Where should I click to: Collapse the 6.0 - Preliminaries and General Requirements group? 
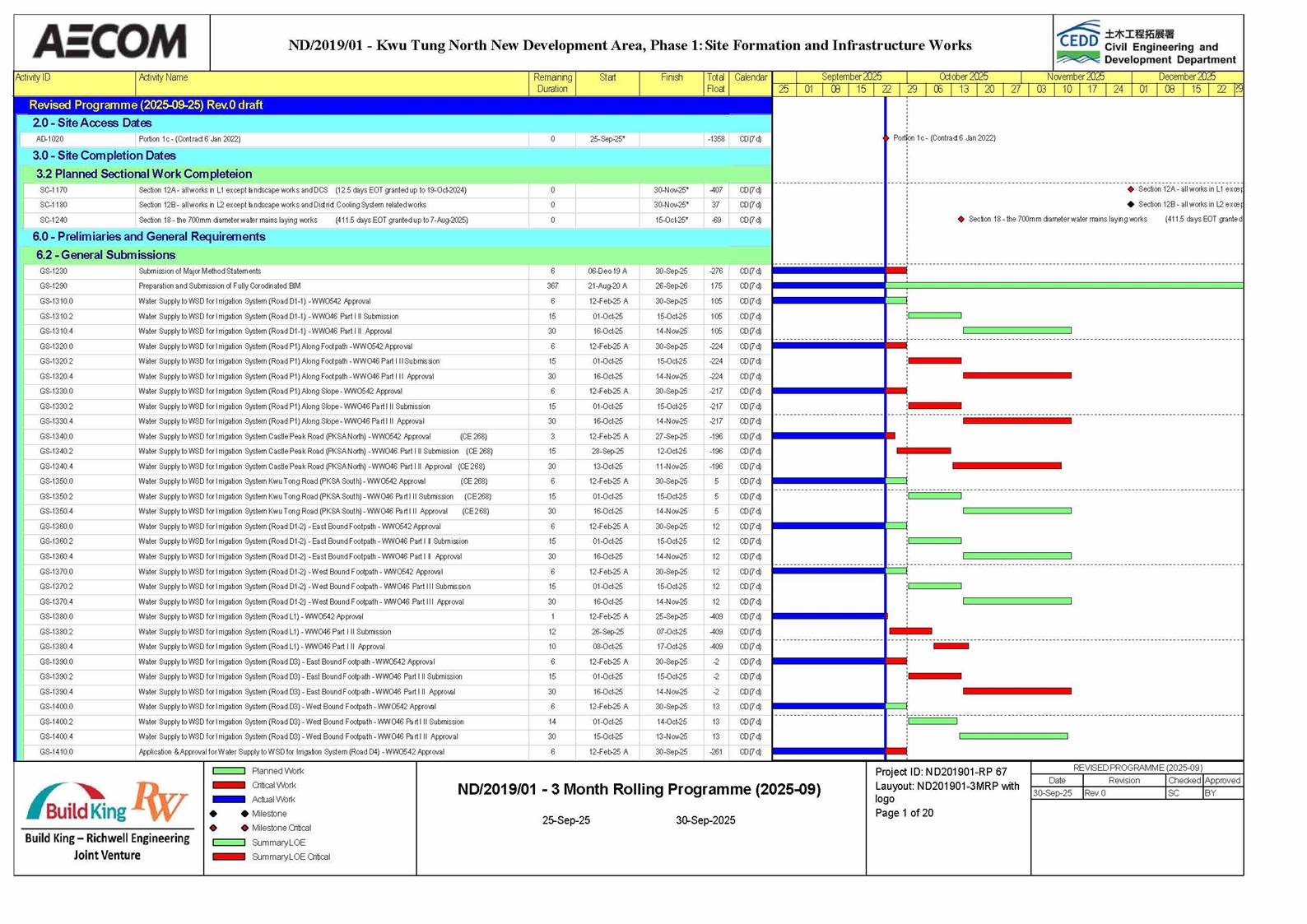[148, 237]
